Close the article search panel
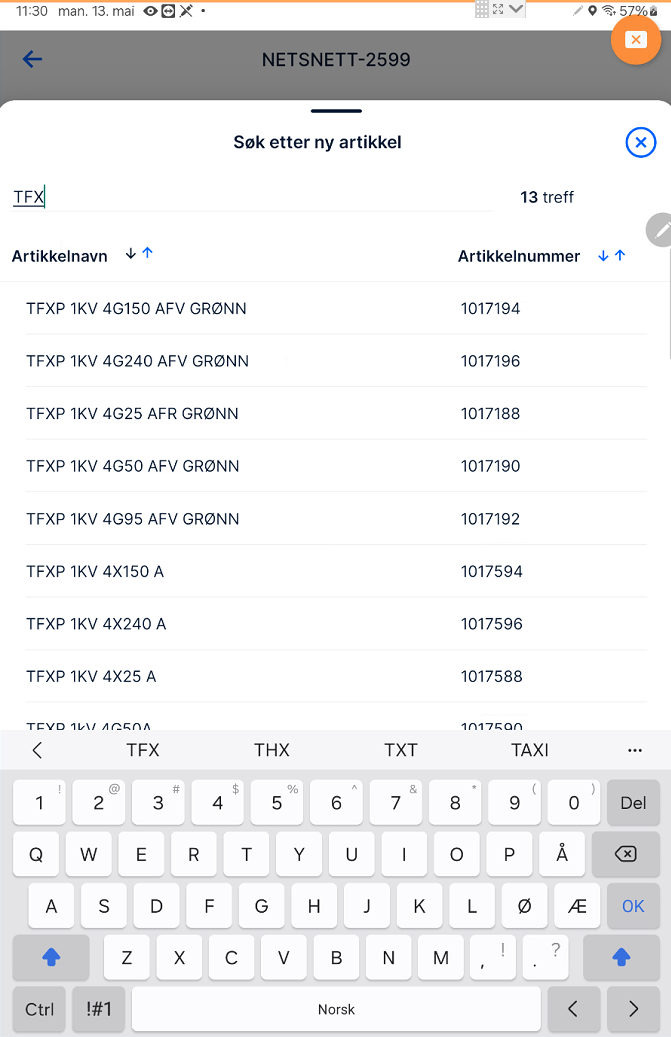671x1037 pixels. pos(640,143)
